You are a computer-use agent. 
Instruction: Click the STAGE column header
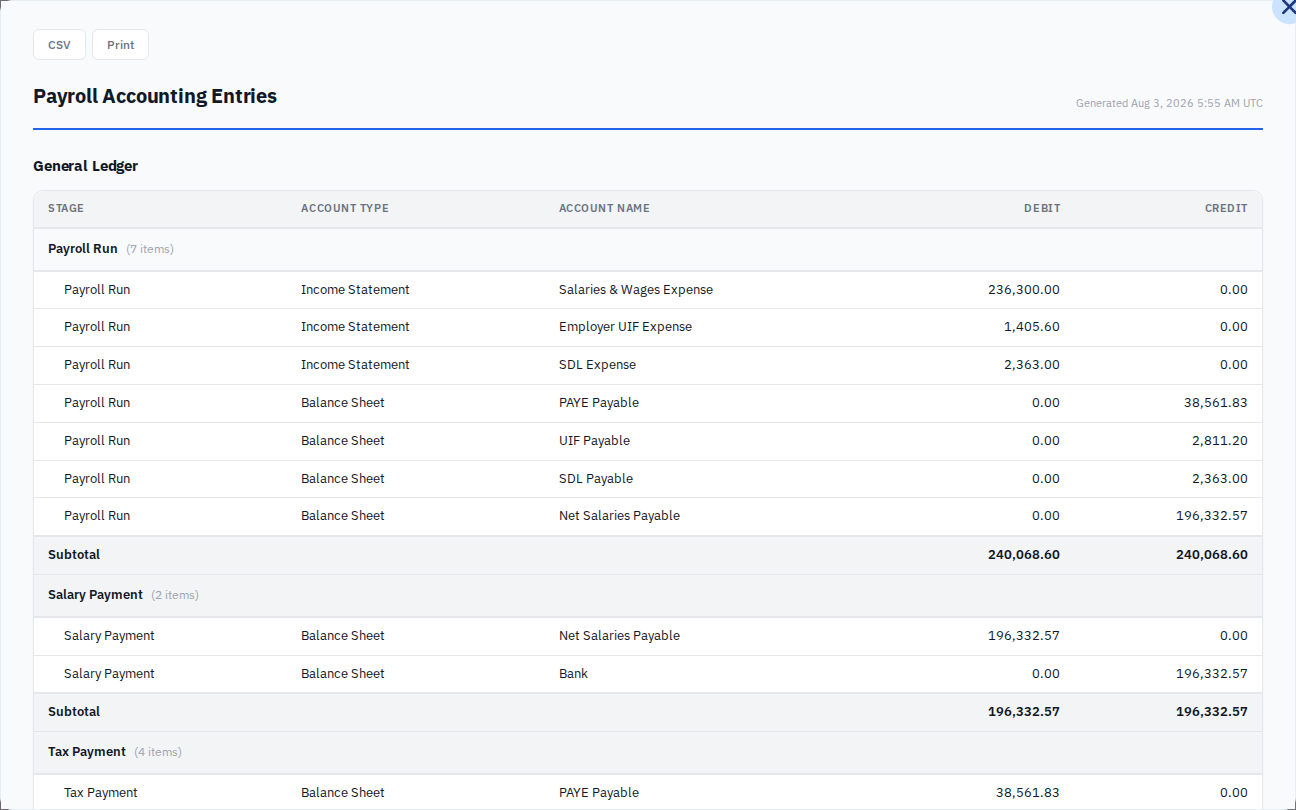[66, 209]
